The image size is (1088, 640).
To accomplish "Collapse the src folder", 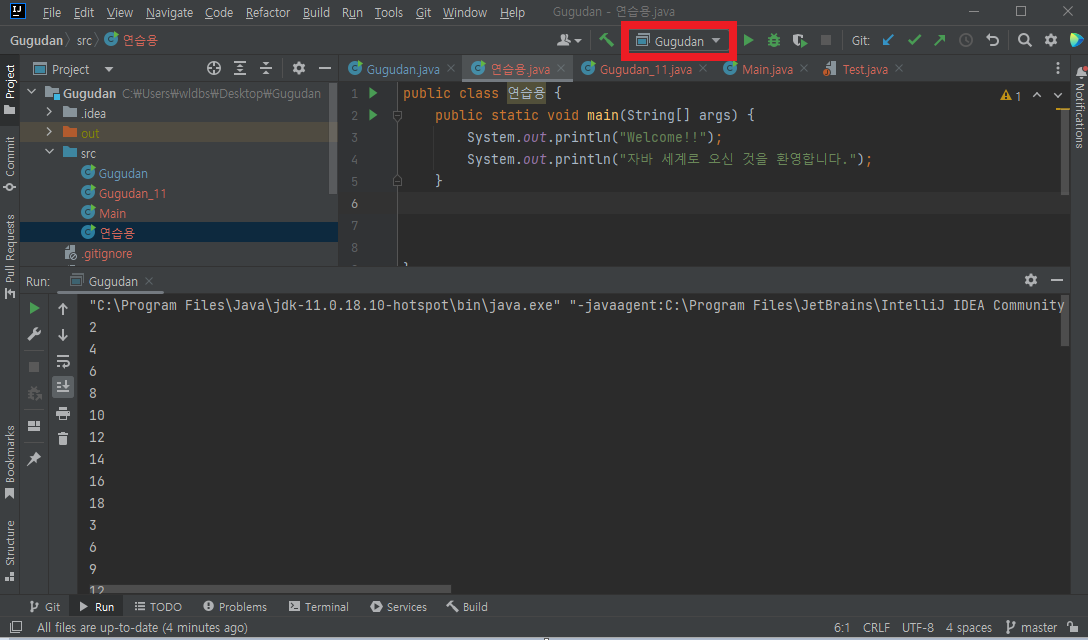I will click(x=49, y=152).
